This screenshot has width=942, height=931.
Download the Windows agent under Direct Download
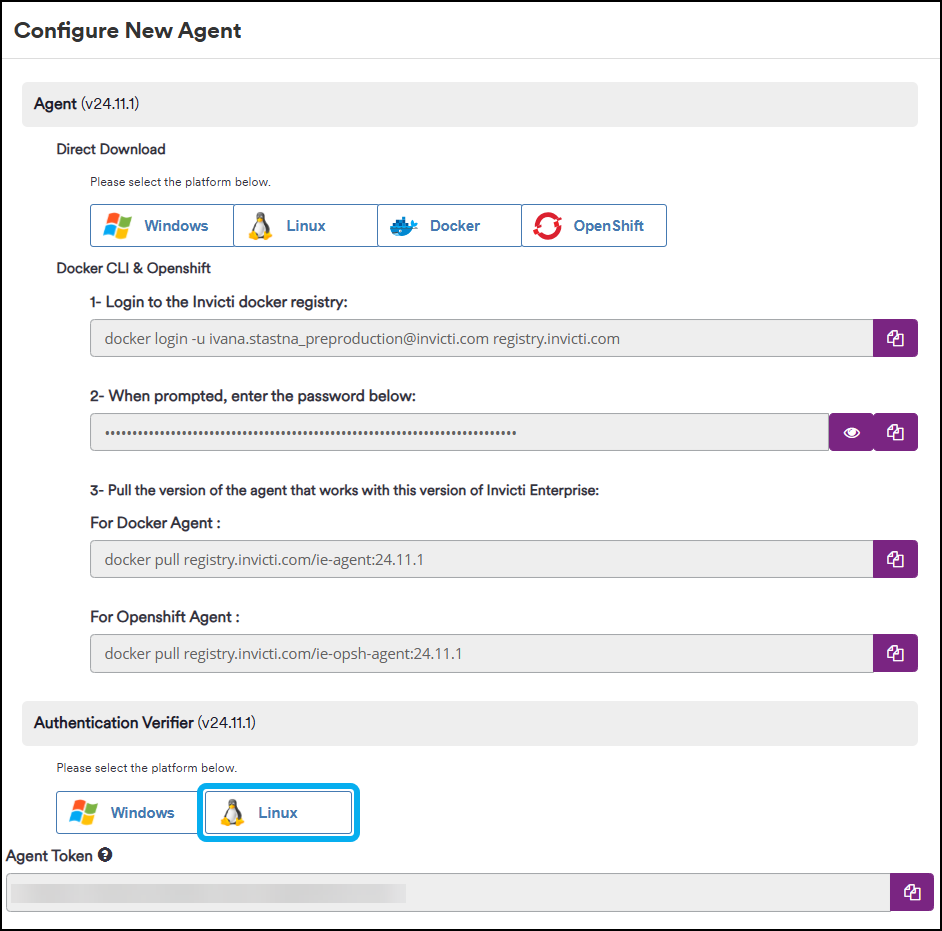tap(162, 225)
